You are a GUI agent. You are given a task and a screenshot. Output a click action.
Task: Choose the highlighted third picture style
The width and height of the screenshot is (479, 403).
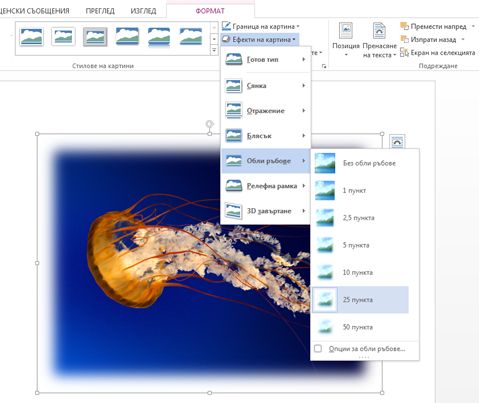pyautogui.click(x=95, y=37)
